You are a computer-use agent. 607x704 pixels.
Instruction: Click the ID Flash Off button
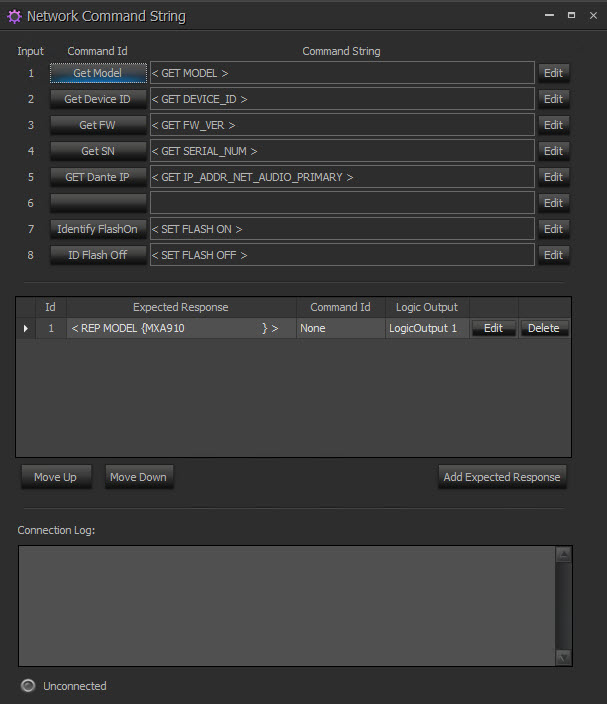coord(97,255)
